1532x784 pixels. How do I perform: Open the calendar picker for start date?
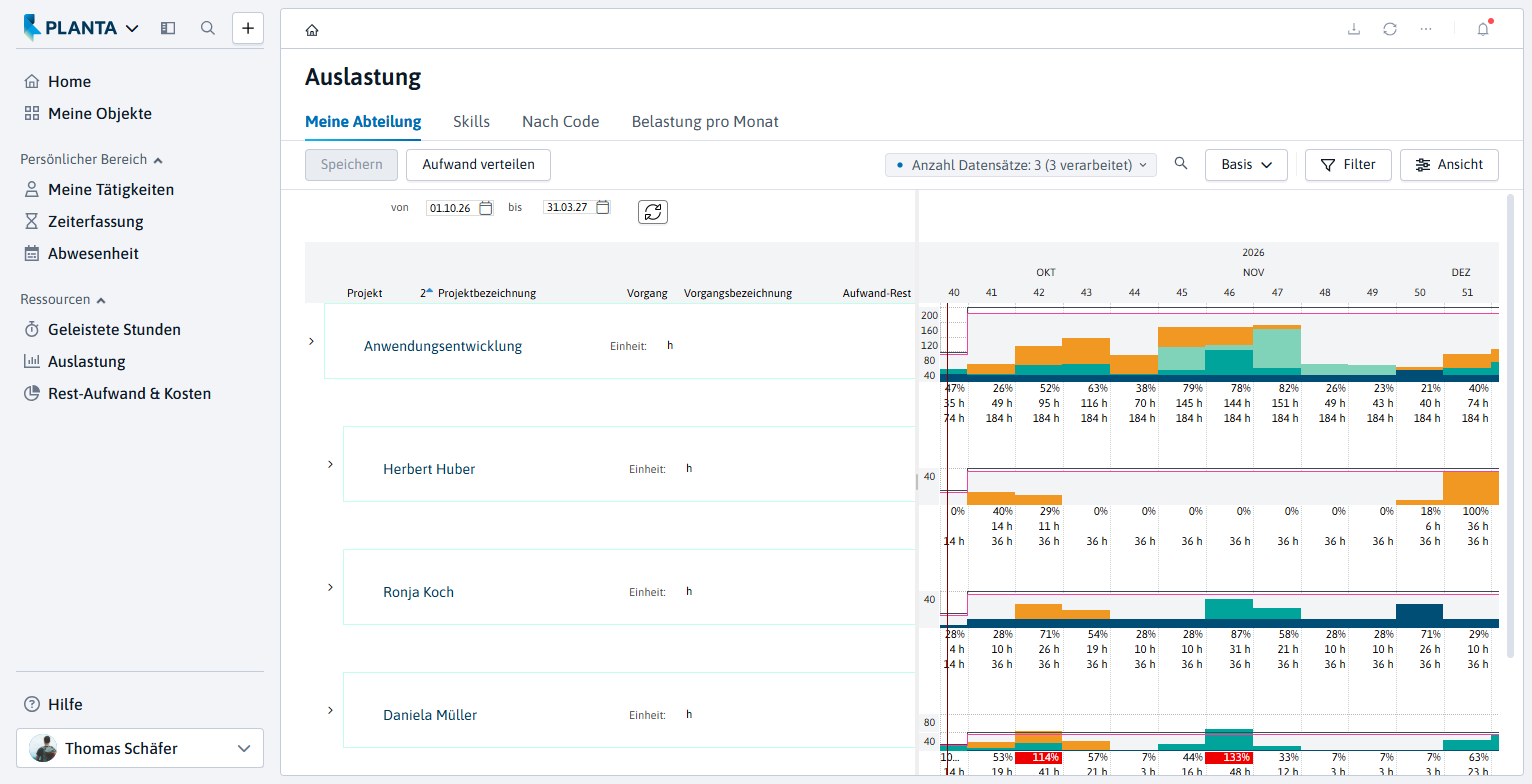tap(486, 208)
